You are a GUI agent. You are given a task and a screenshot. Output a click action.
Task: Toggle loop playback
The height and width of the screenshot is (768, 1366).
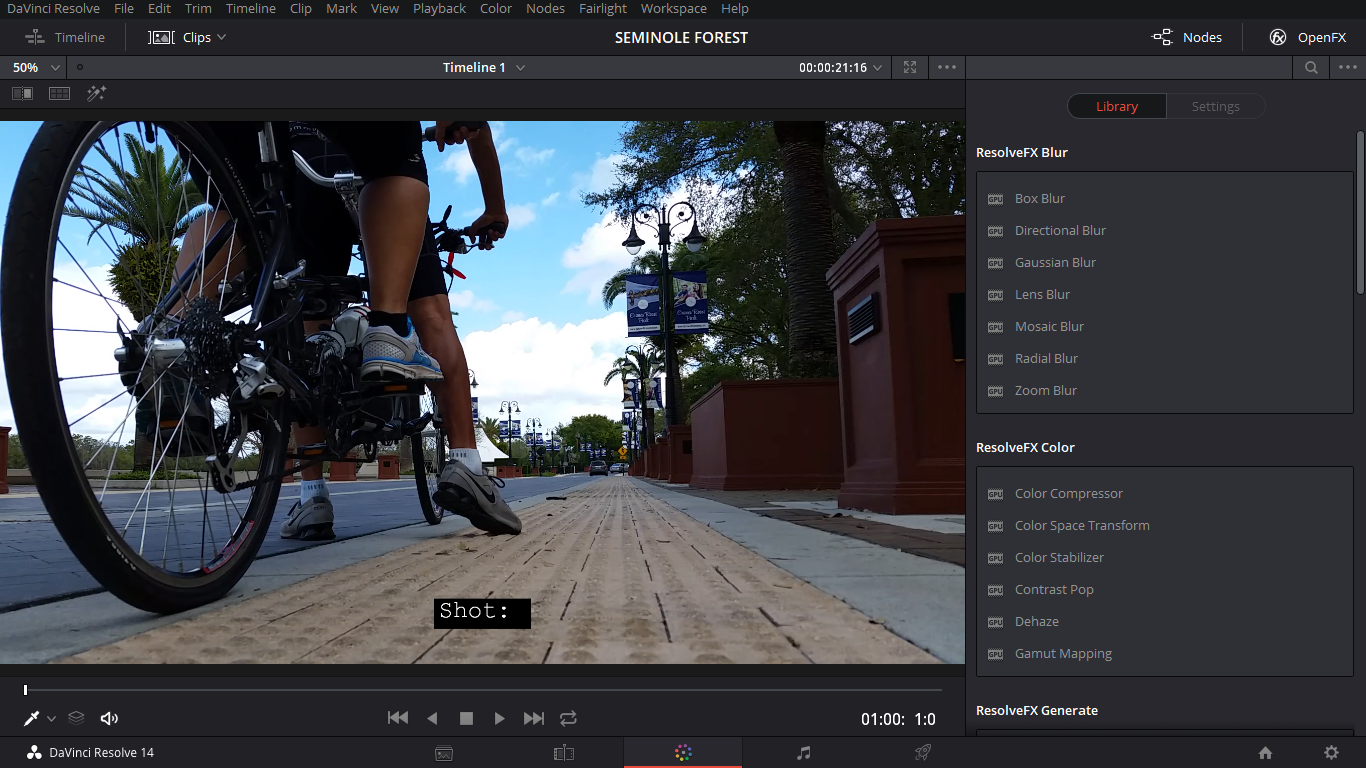coord(568,718)
